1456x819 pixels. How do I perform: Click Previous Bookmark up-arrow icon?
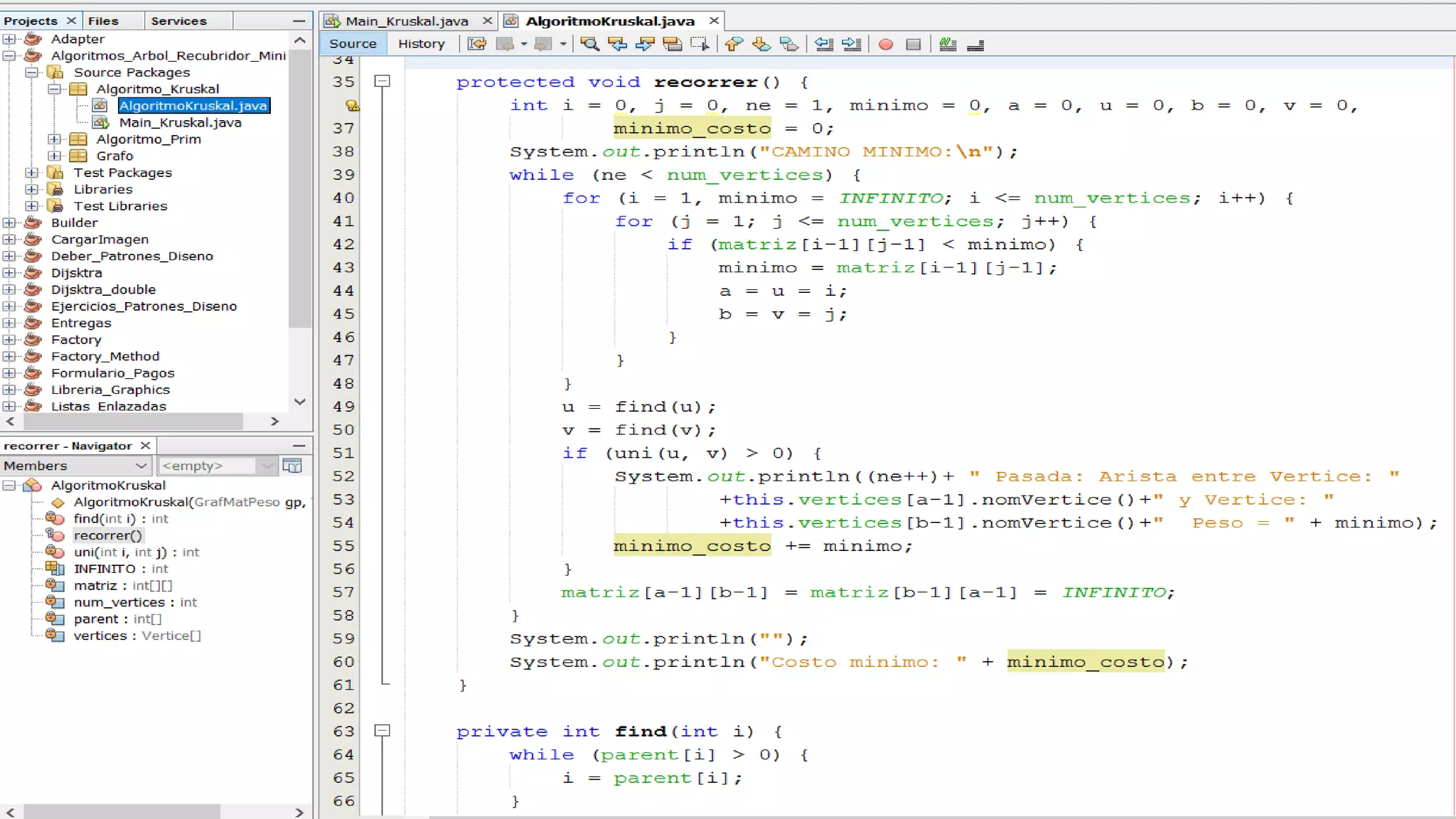(734, 44)
